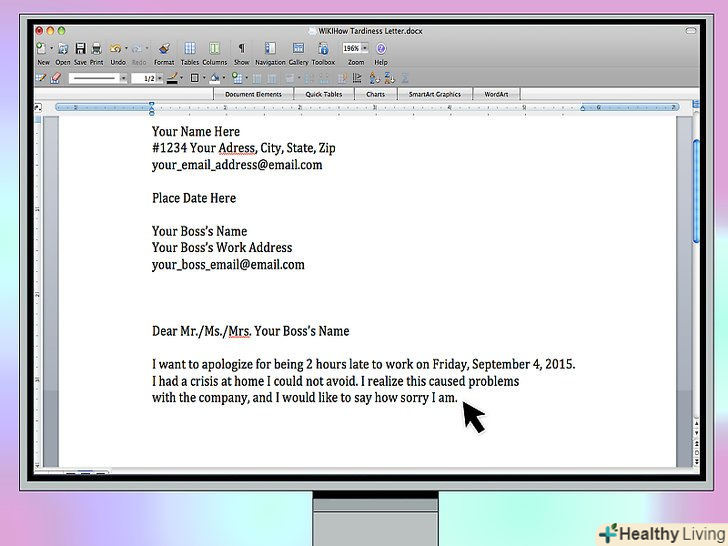Click the Quick Tables button
The height and width of the screenshot is (546, 728).
pos(322,95)
